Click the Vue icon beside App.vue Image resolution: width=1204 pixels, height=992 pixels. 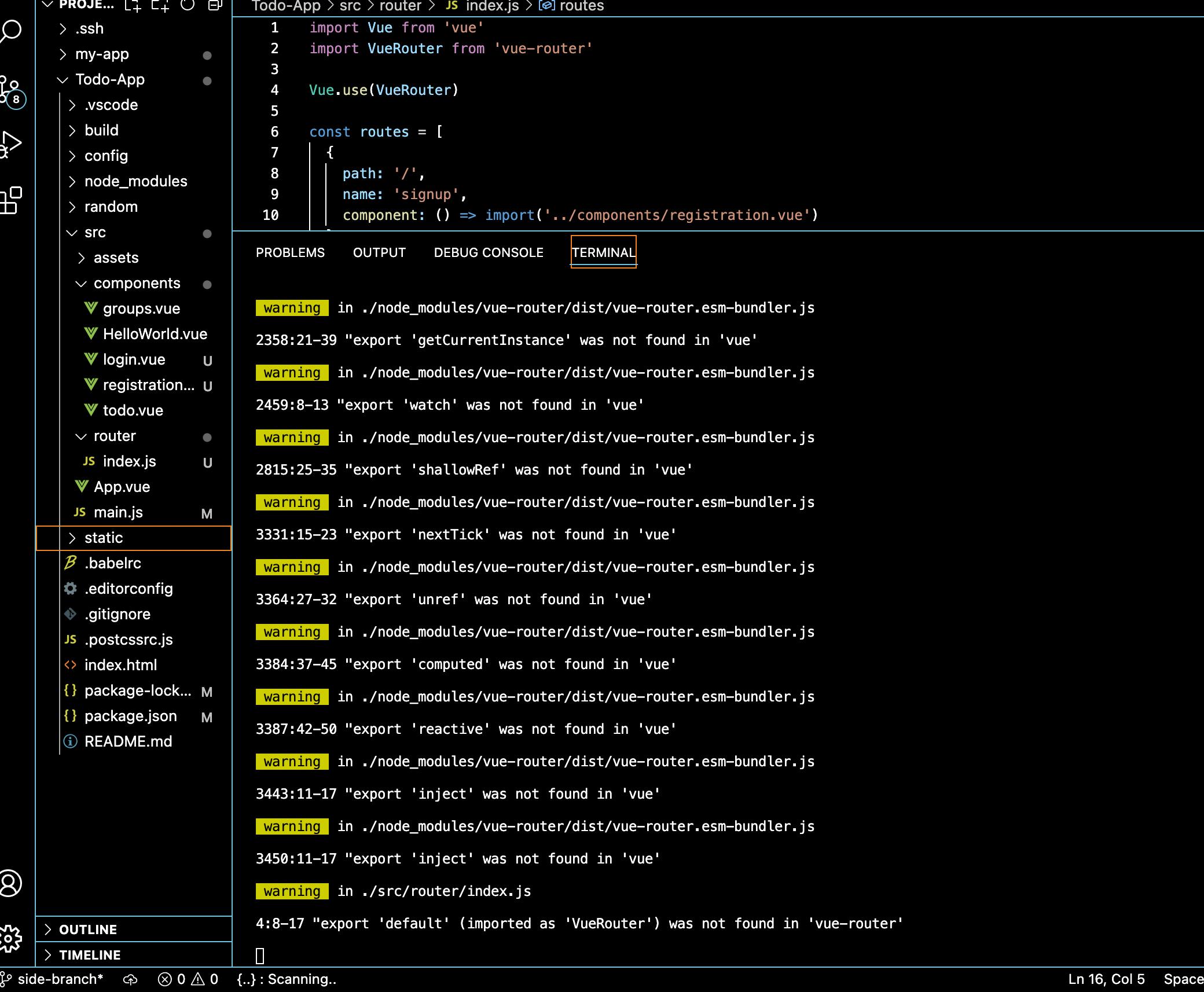tap(82, 486)
